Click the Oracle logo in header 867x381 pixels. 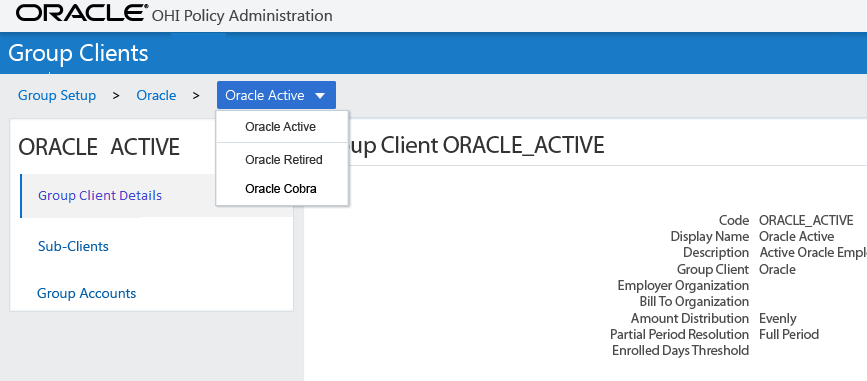click(82, 13)
